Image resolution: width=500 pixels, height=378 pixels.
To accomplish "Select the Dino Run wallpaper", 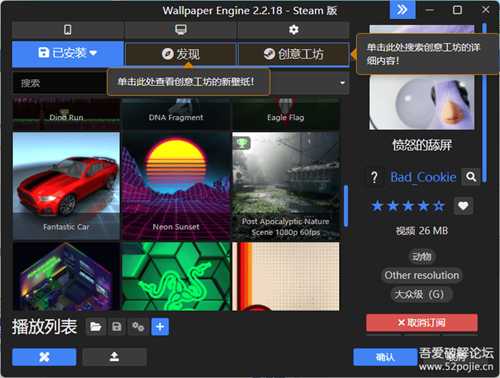I will [66, 113].
